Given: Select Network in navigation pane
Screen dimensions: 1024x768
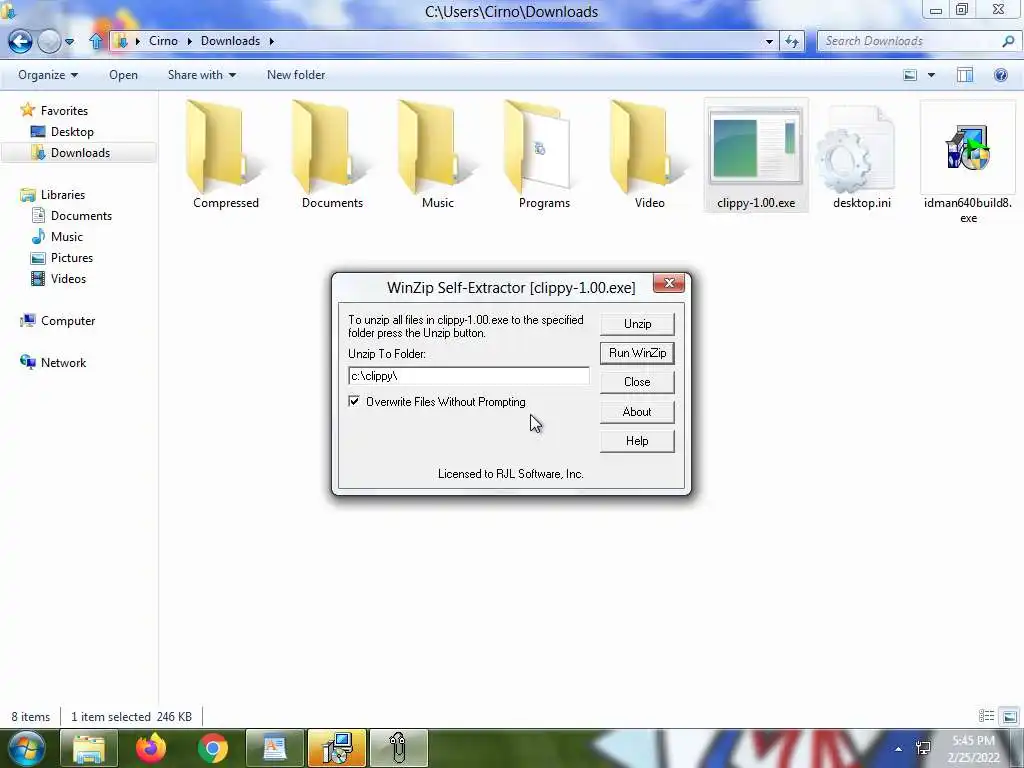Looking at the screenshot, I should point(63,362).
